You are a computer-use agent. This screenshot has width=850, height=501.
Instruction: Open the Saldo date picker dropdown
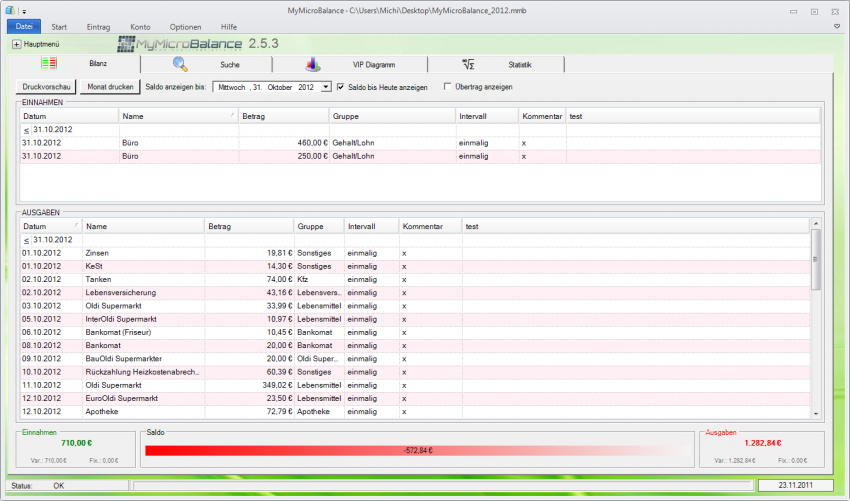click(325, 87)
